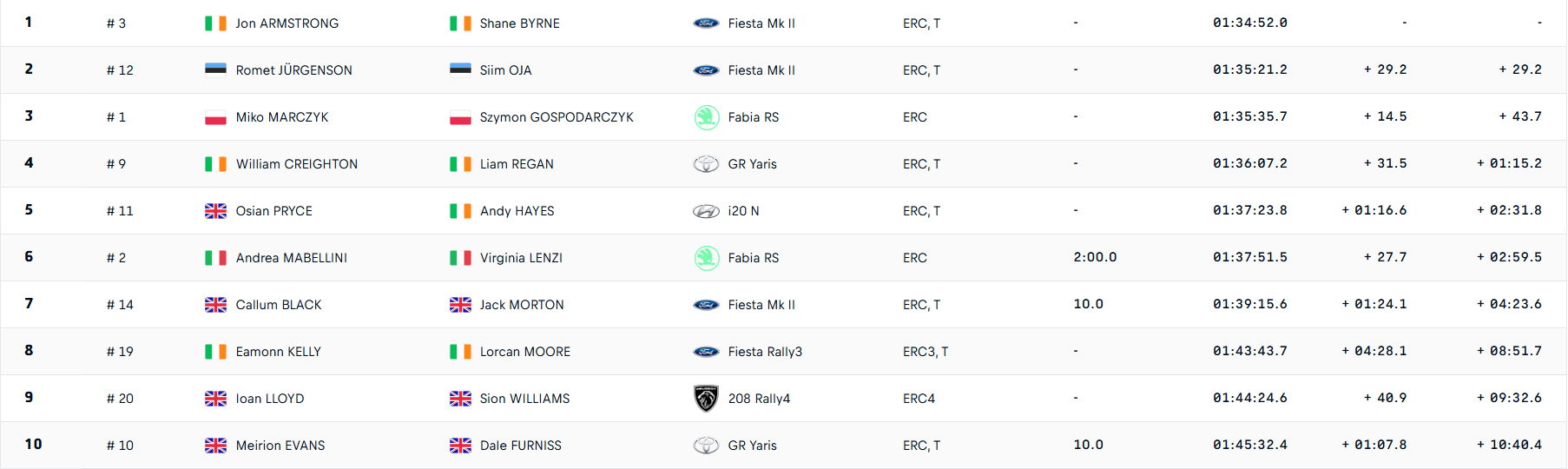The width and height of the screenshot is (1568, 469).
Task: Click the Peugeot logo next to 208 Rally4
Action: (707, 399)
